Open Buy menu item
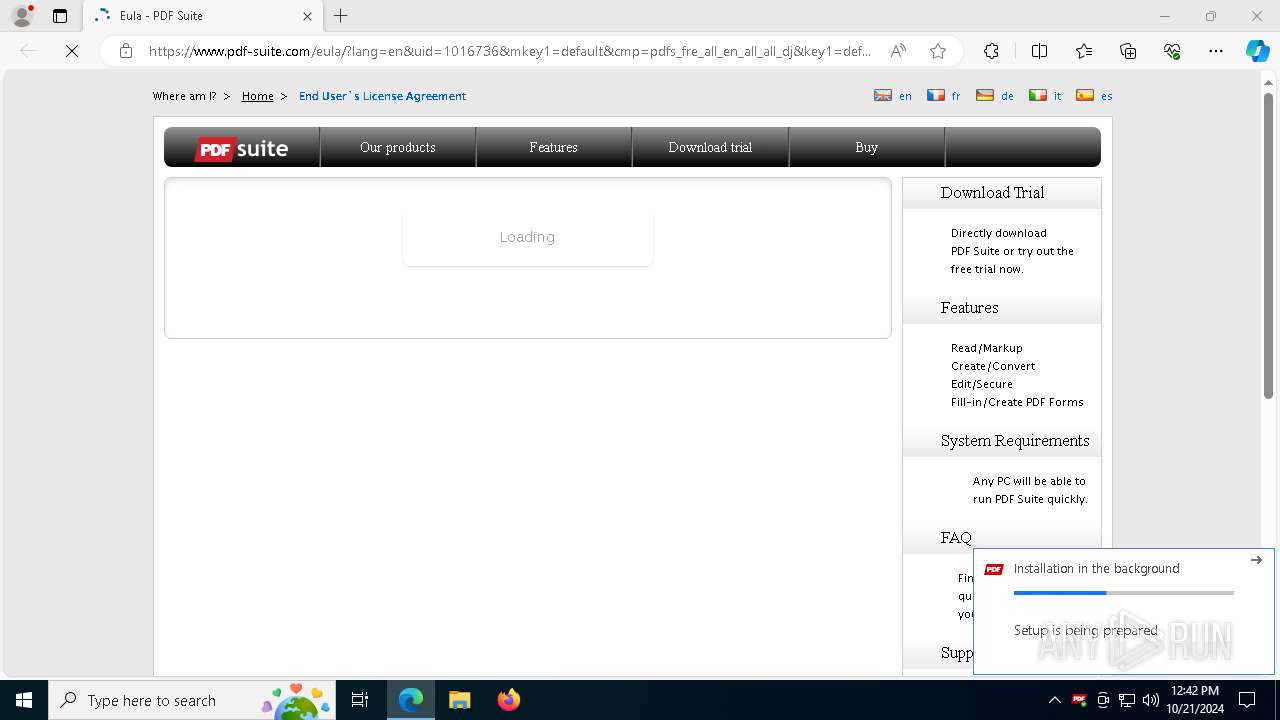The width and height of the screenshot is (1280, 720). pos(866,147)
